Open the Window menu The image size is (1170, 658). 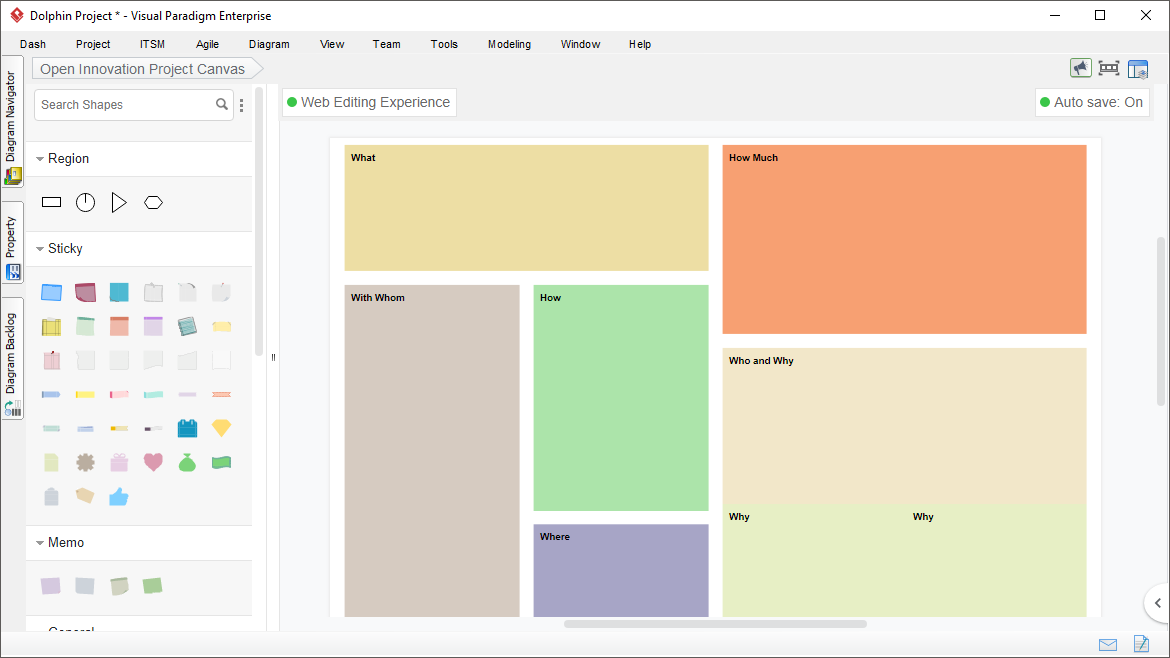tap(581, 44)
